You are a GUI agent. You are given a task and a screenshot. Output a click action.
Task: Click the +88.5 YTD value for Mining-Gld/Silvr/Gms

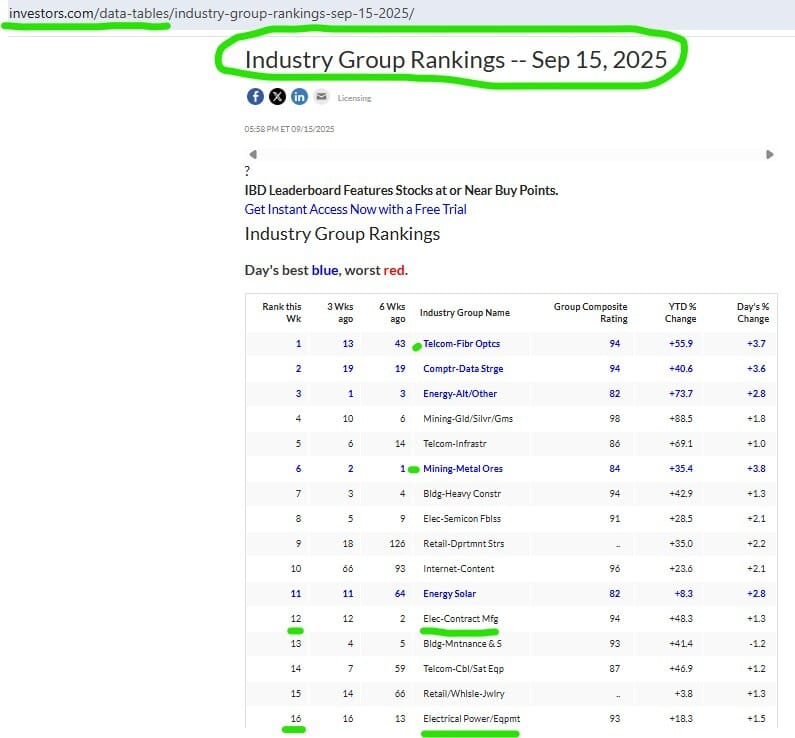[x=680, y=419]
